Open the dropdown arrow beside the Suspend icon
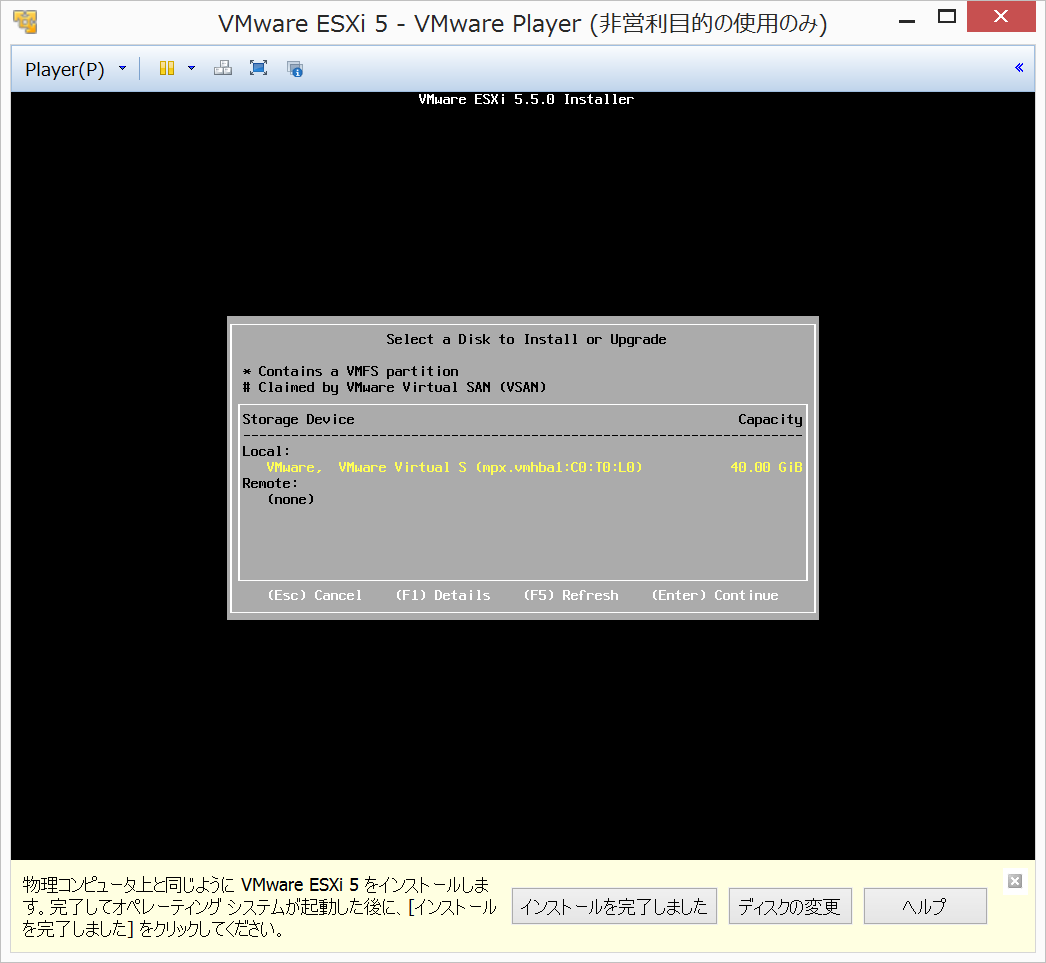 click(191, 68)
